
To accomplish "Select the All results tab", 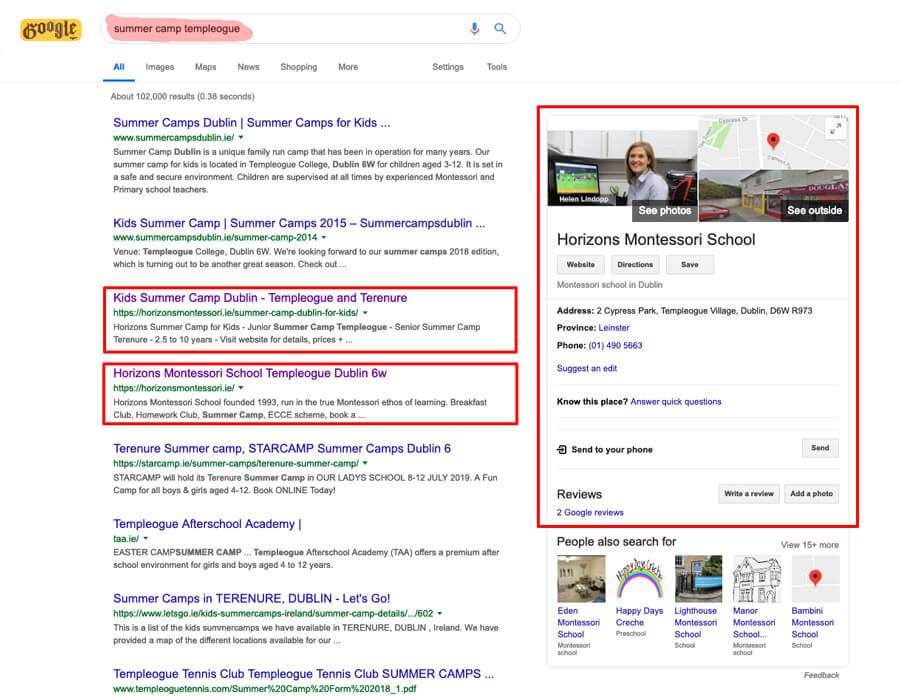I will (119, 67).
